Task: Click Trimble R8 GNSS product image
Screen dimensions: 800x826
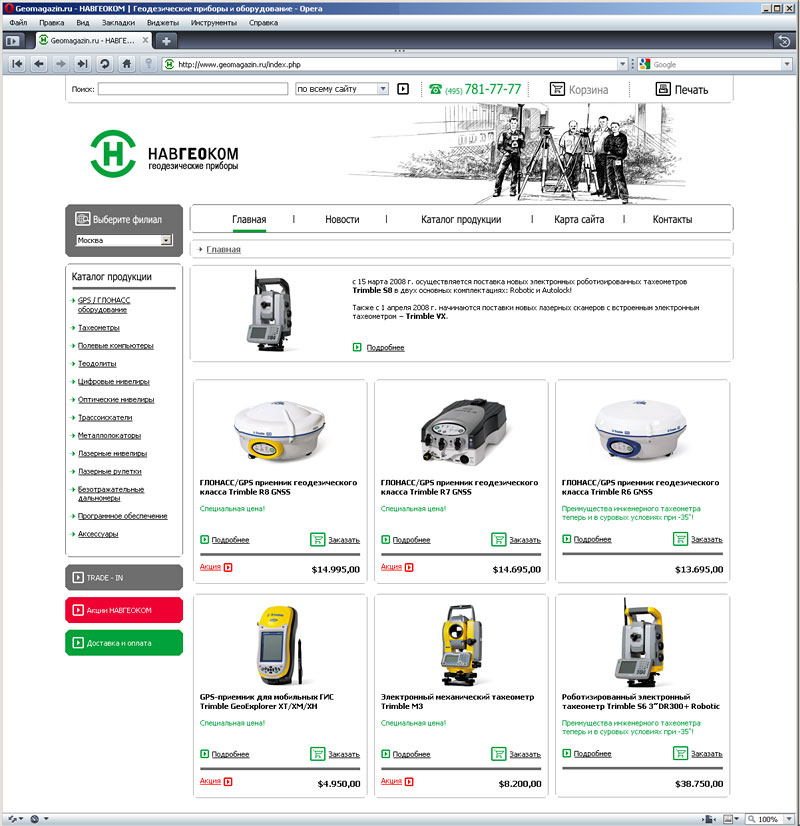Action: (280, 431)
